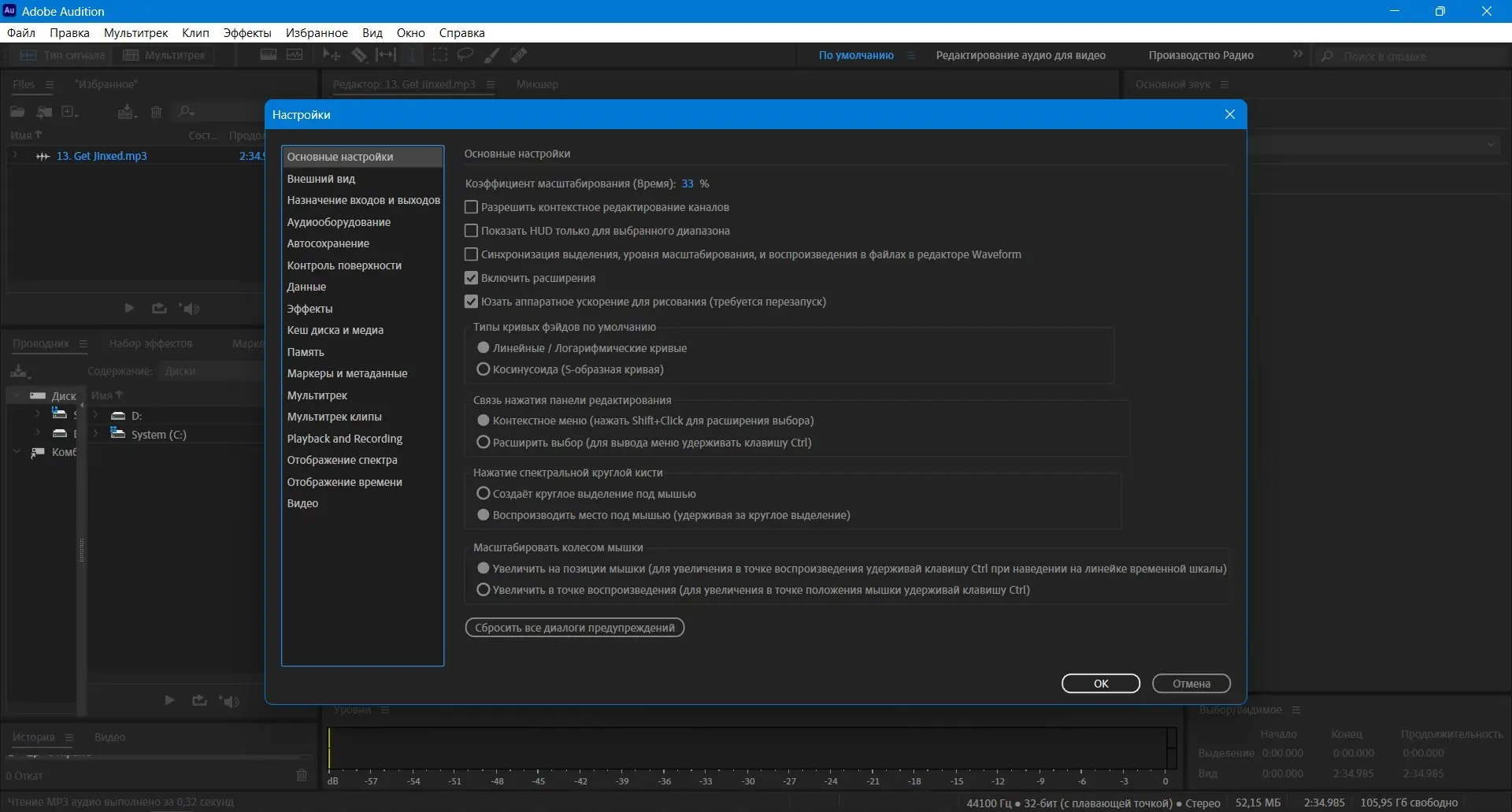The image size is (1512, 812).
Task: Select Cosine S-curve fade radio option
Action: coord(484,369)
